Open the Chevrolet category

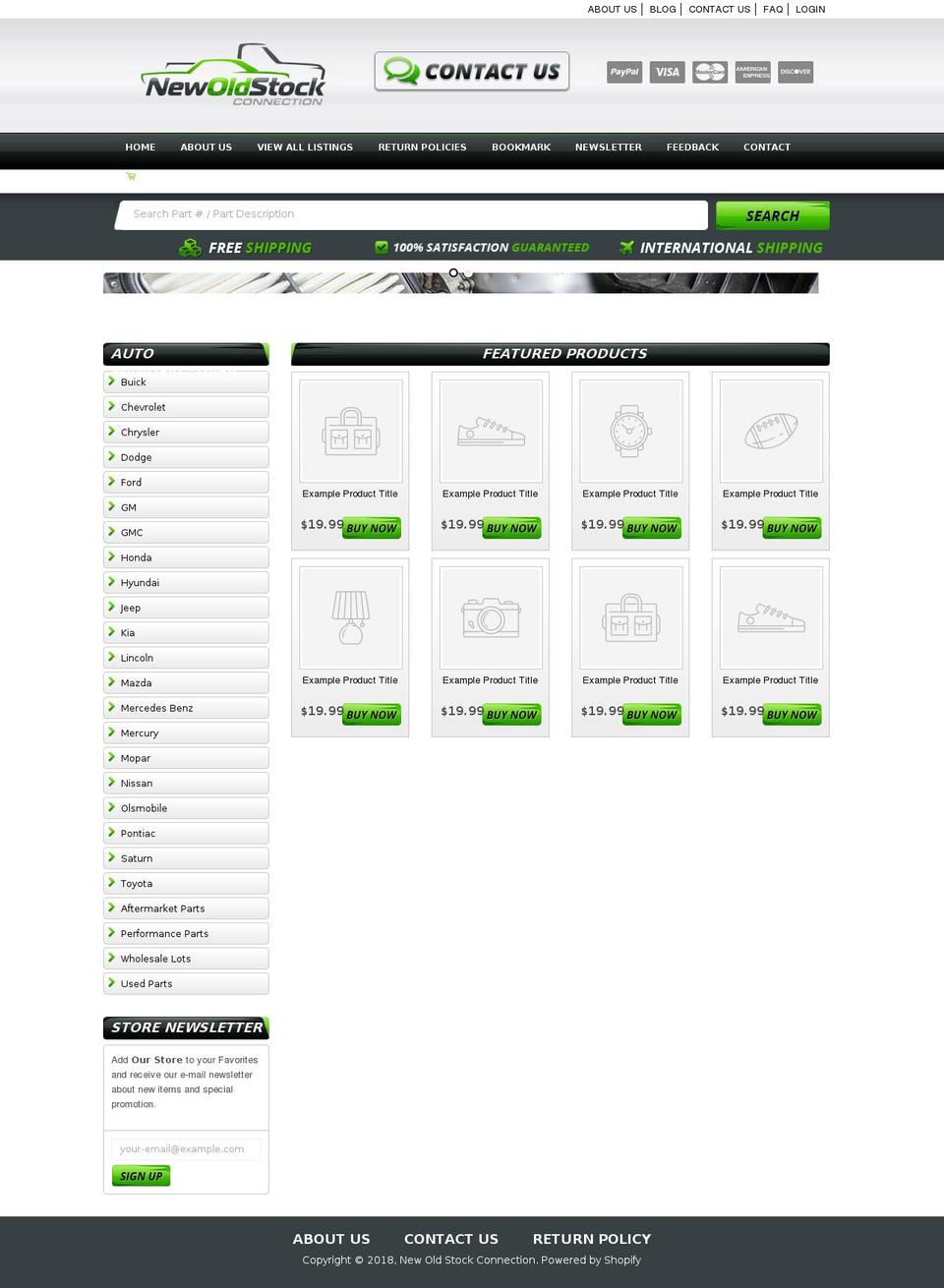click(186, 407)
